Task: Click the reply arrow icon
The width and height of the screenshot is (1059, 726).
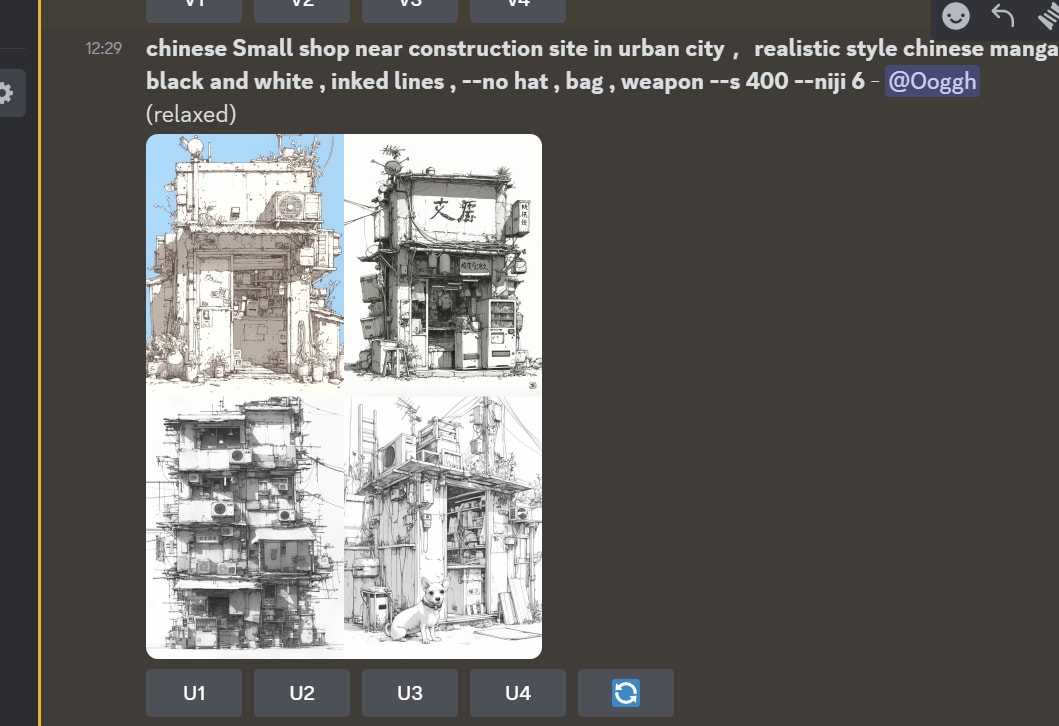Action: (1003, 16)
